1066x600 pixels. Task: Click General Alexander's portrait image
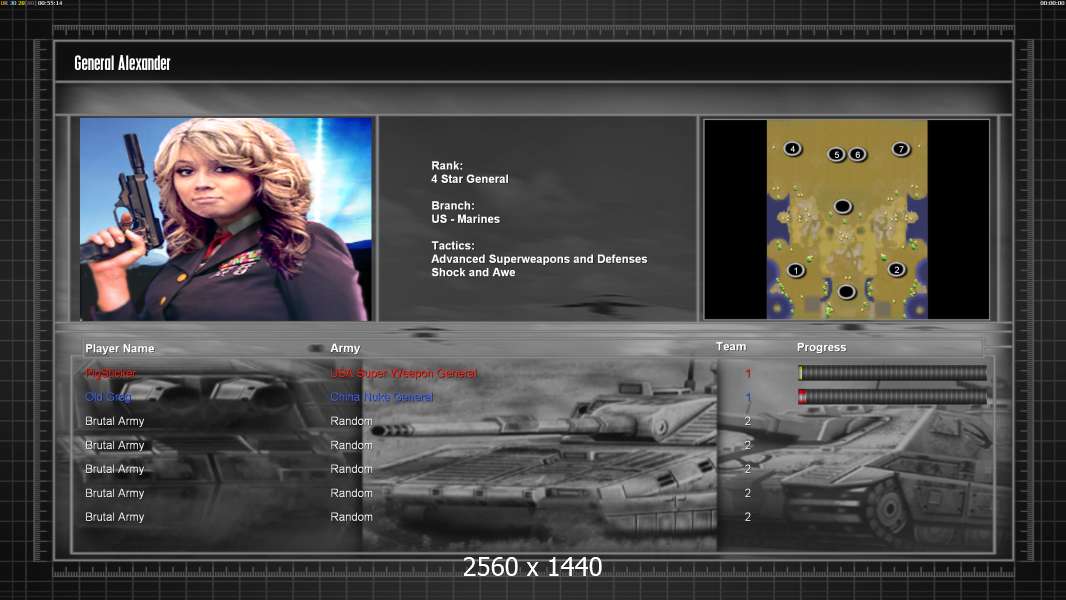click(x=226, y=219)
